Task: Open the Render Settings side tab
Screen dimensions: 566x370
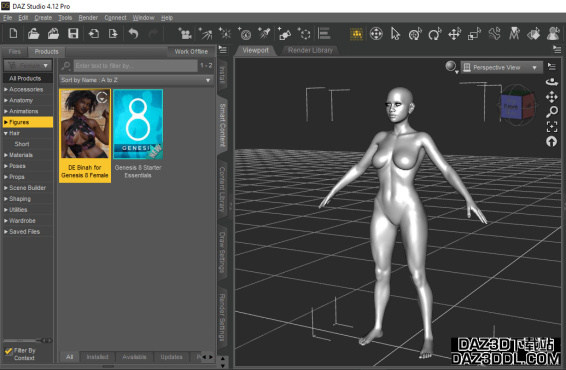Action: pos(222,318)
